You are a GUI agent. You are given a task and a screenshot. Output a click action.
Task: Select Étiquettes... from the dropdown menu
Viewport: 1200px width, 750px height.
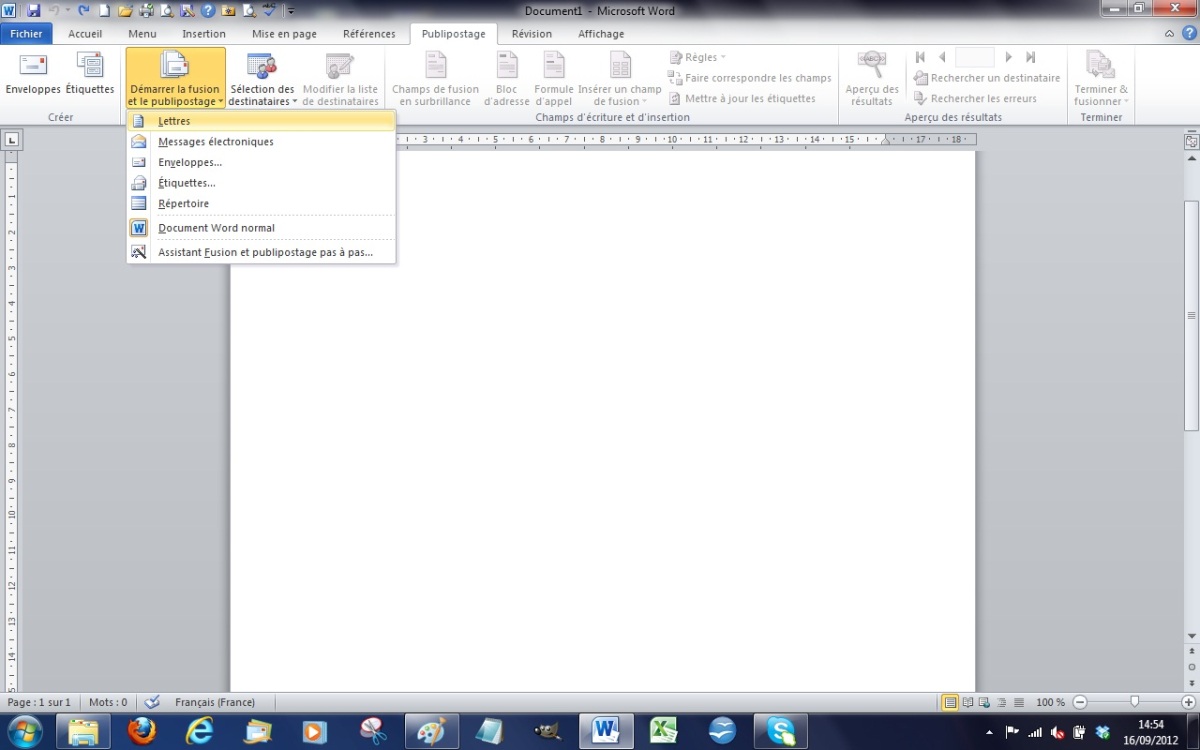(x=261, y=183)
